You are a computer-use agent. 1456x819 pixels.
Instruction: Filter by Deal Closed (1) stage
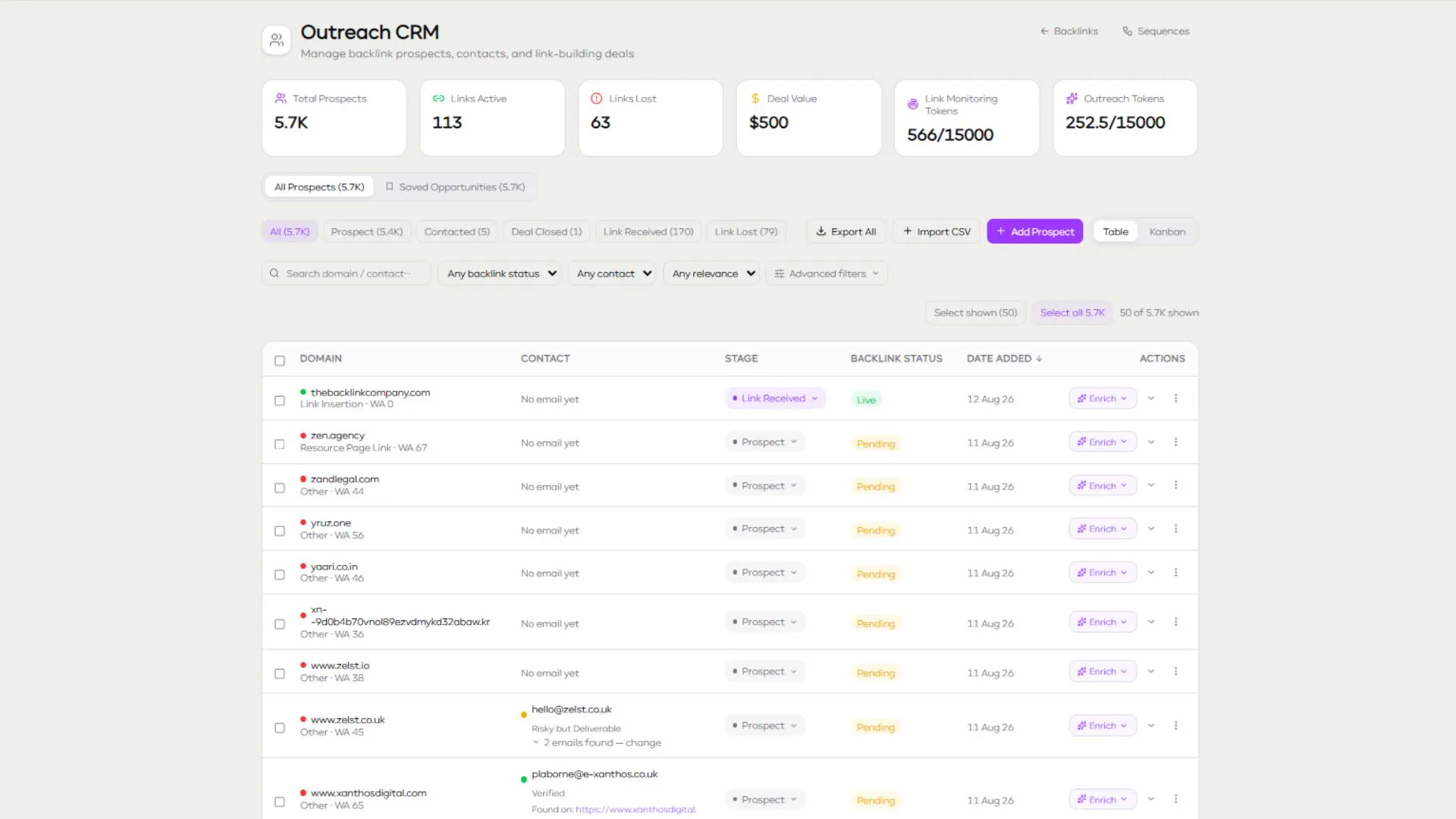tap(547, 231)
